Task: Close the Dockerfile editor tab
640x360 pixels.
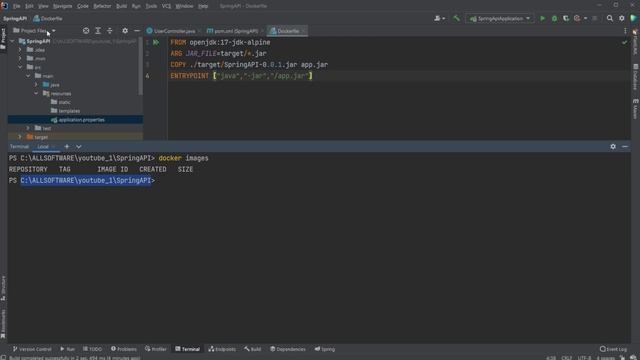Action: coord(303,31)
